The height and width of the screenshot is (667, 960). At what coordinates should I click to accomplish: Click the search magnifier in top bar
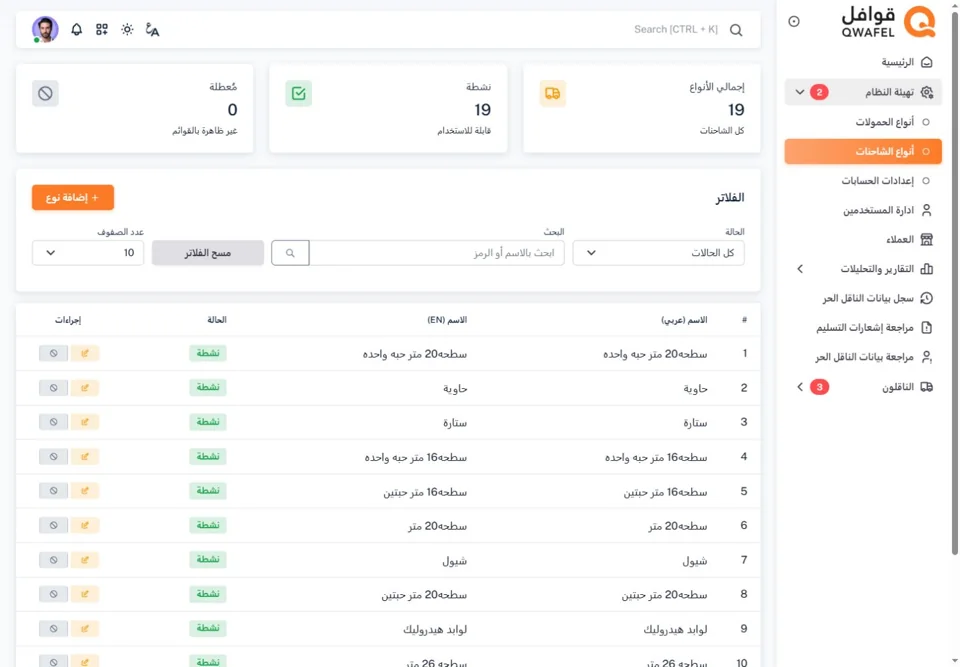click(x=736, y=30)
